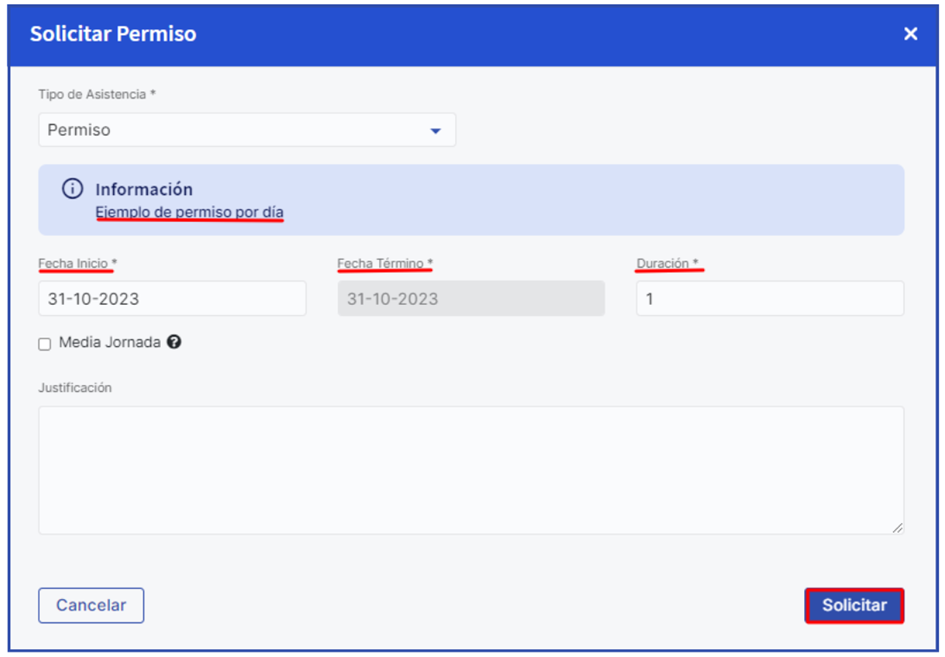Click the Media Jornada help question-mark icon
This screenshot has height=657, width=945.
point(174,342)
